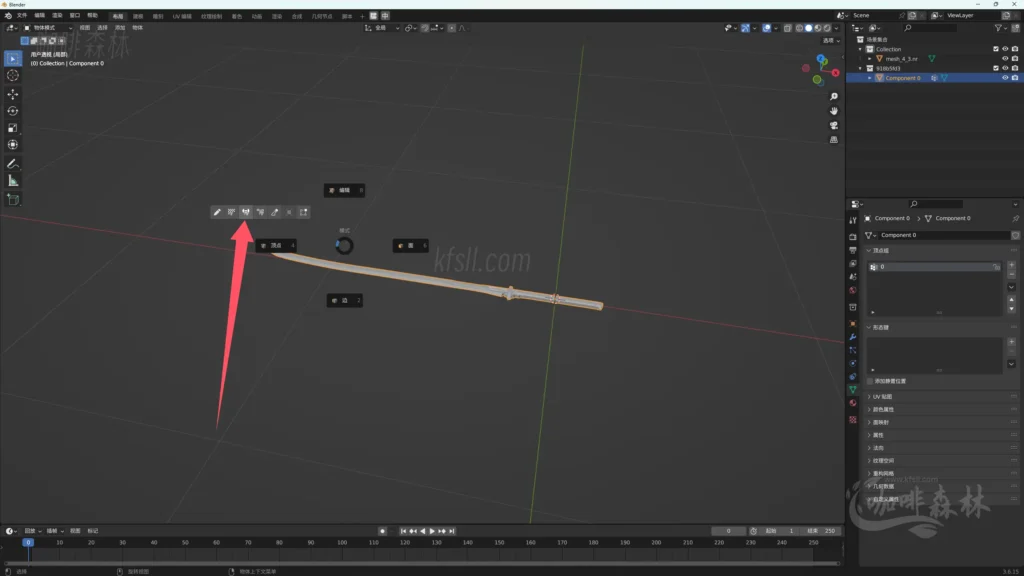The image size is (1024, 576).
Task: Select the Move tool in the viewport toolbar
Action: click(x=12, y=94)
